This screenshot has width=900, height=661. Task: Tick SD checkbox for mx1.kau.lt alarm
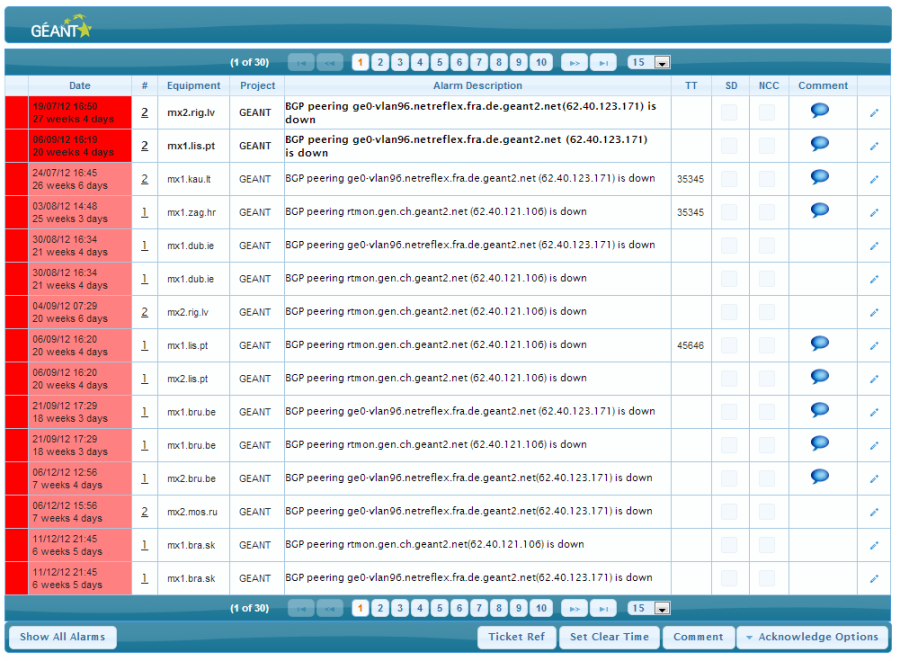coord(729,179)
